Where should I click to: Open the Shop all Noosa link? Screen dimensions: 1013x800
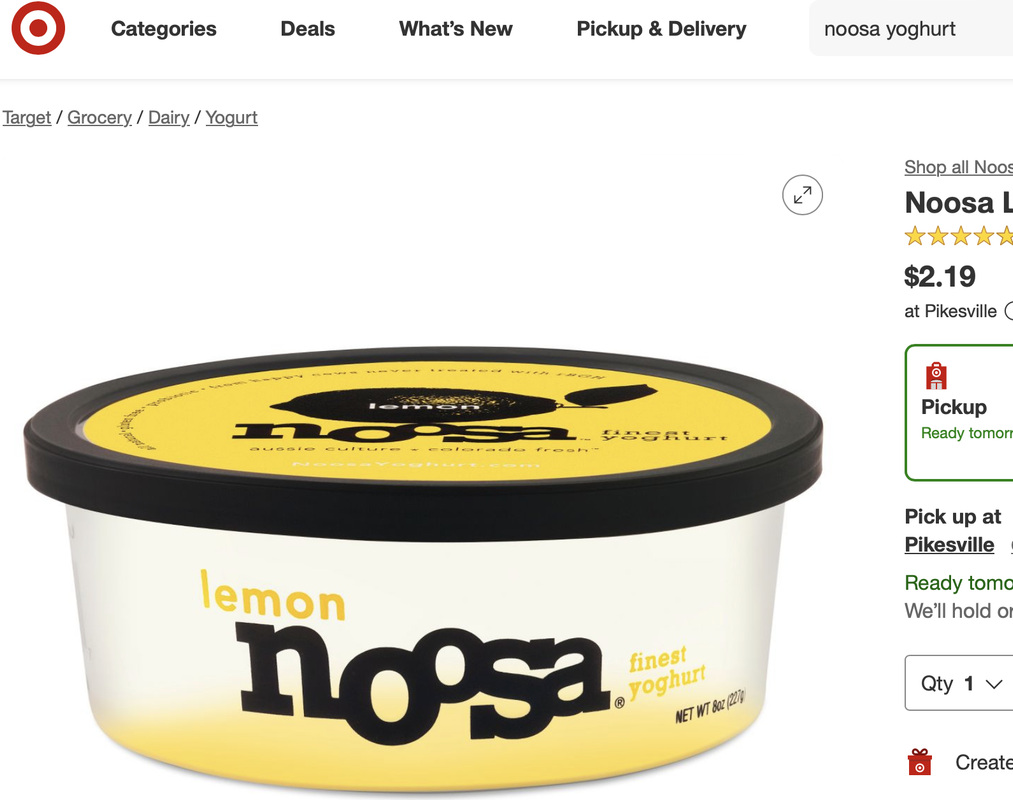coord(959,167)
